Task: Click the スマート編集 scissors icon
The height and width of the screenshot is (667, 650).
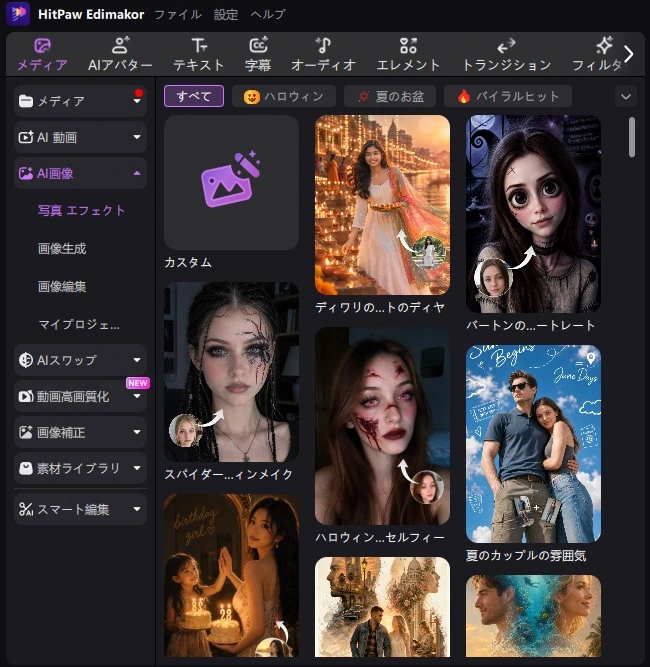Action: click(x=26, y=509)
